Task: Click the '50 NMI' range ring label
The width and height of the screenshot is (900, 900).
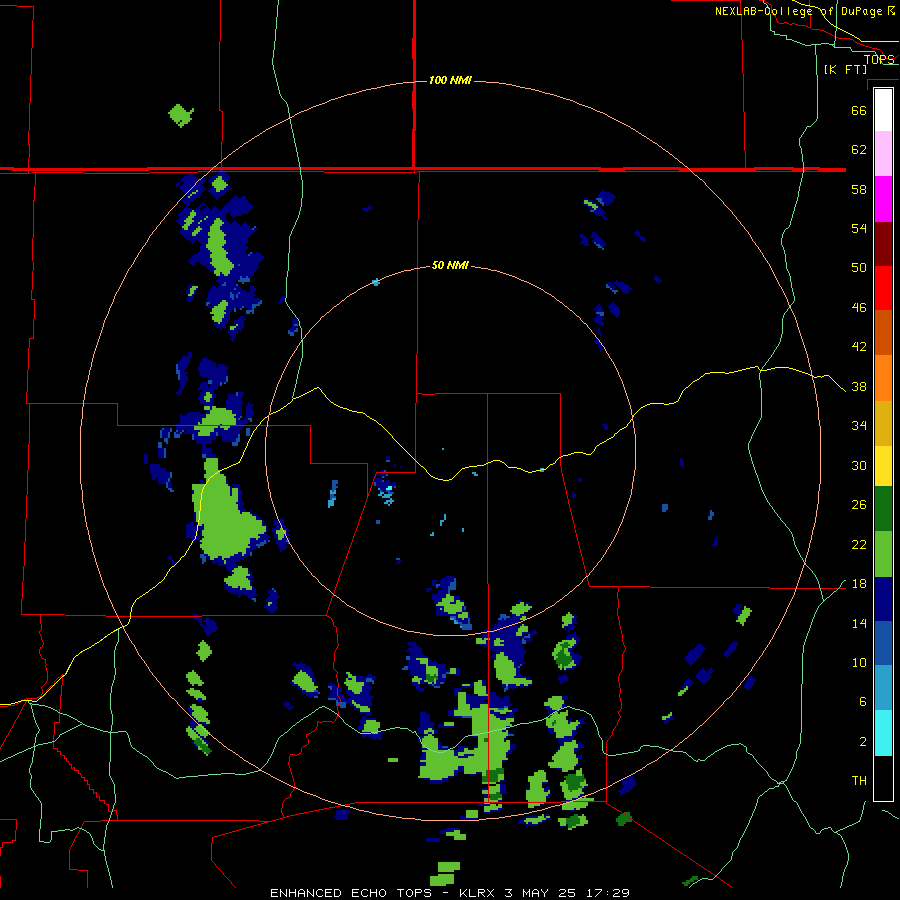Action: click(450, 265)
